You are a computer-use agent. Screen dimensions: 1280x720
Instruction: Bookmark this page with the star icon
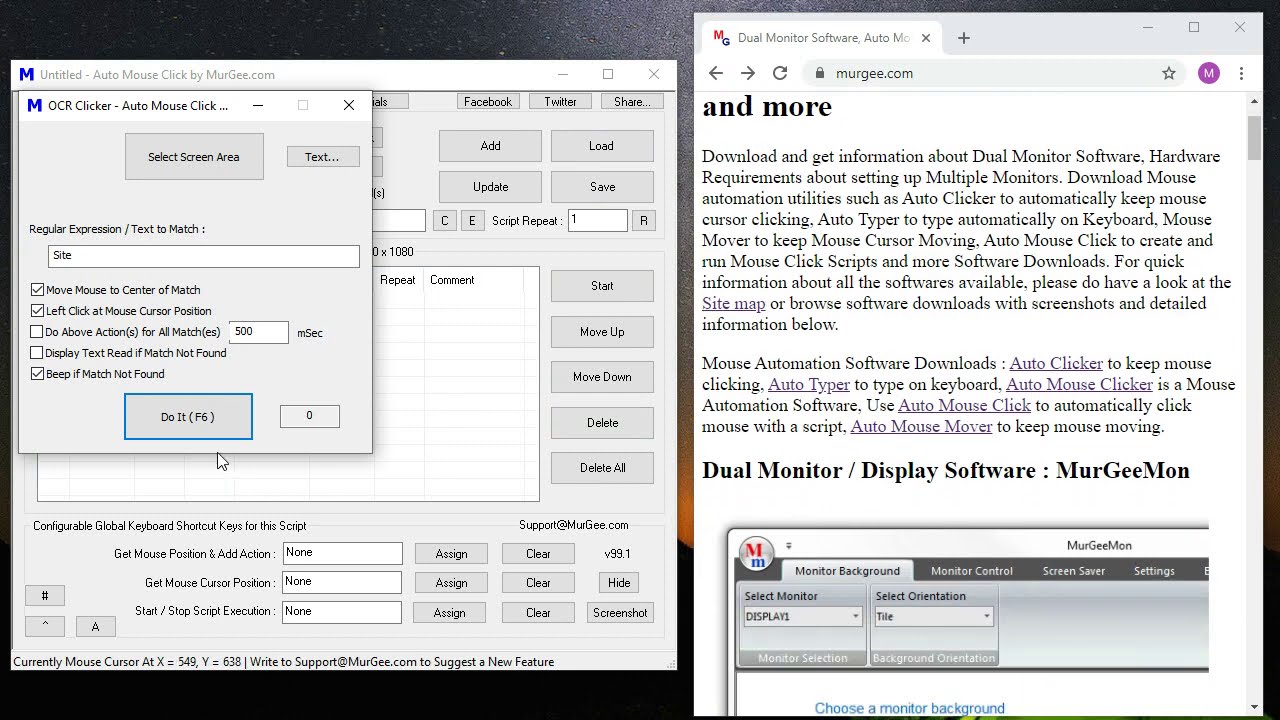click(x=1169, y=73)
